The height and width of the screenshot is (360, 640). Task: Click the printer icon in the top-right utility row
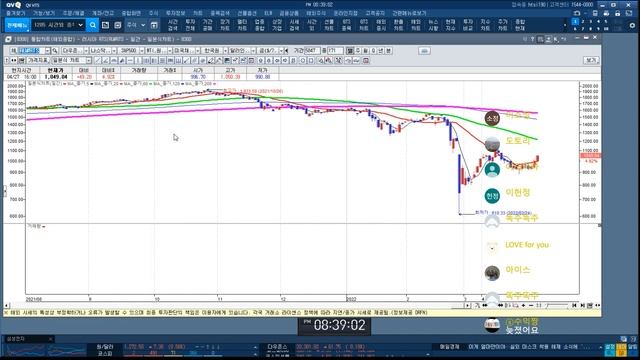point(606,13)
